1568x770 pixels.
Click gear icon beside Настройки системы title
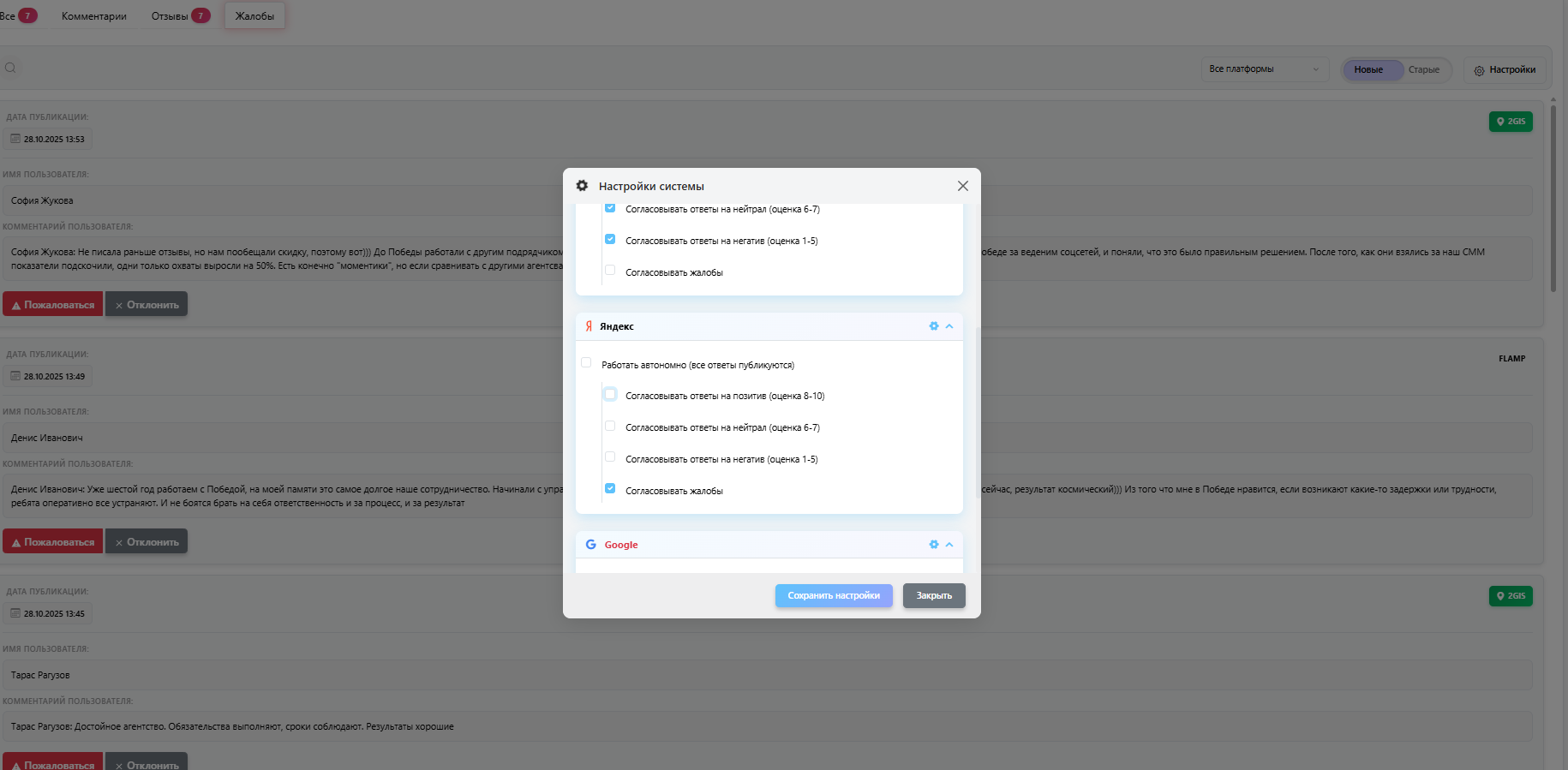pos(582,186)
